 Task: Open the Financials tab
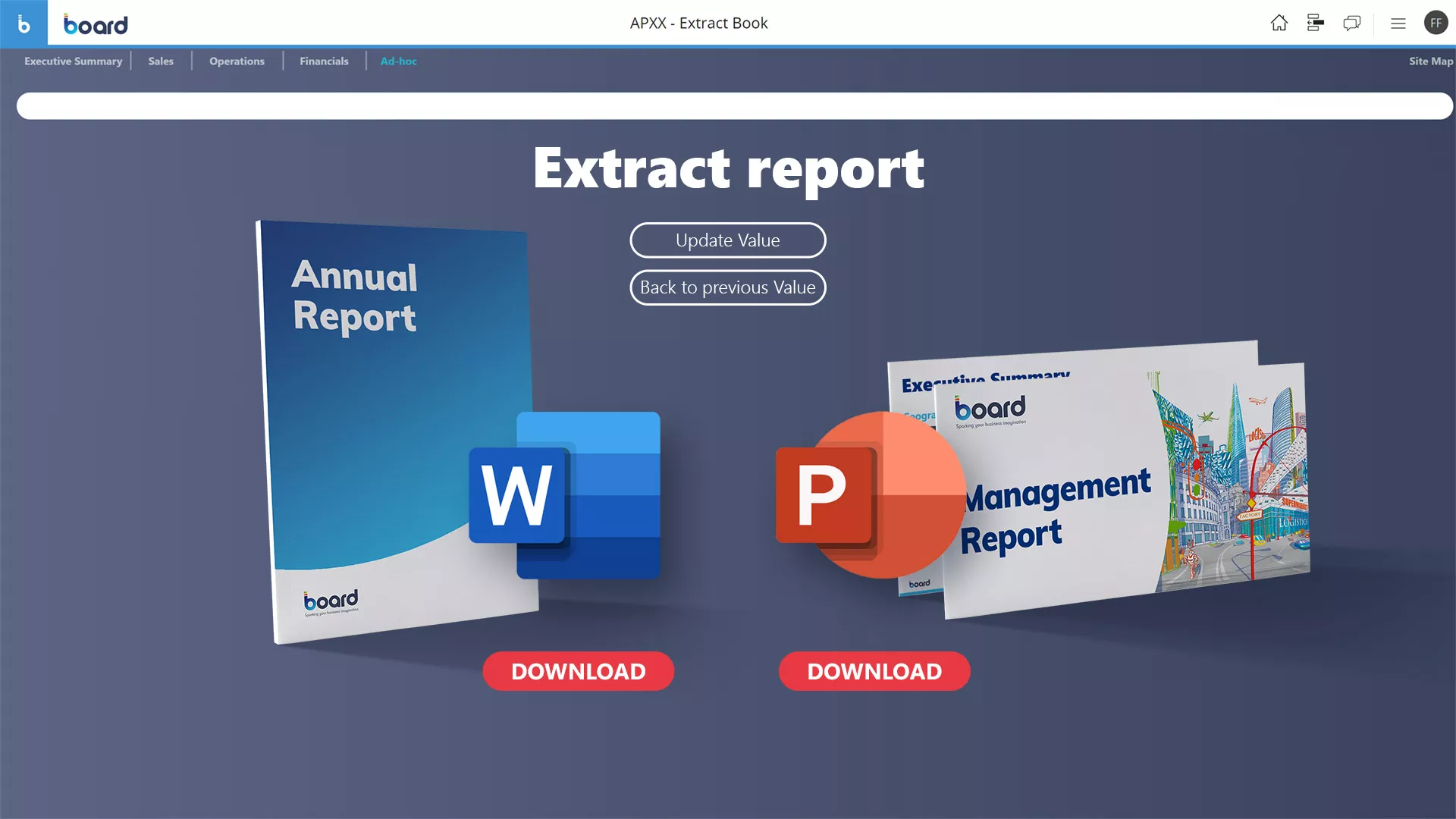point(324,61)
